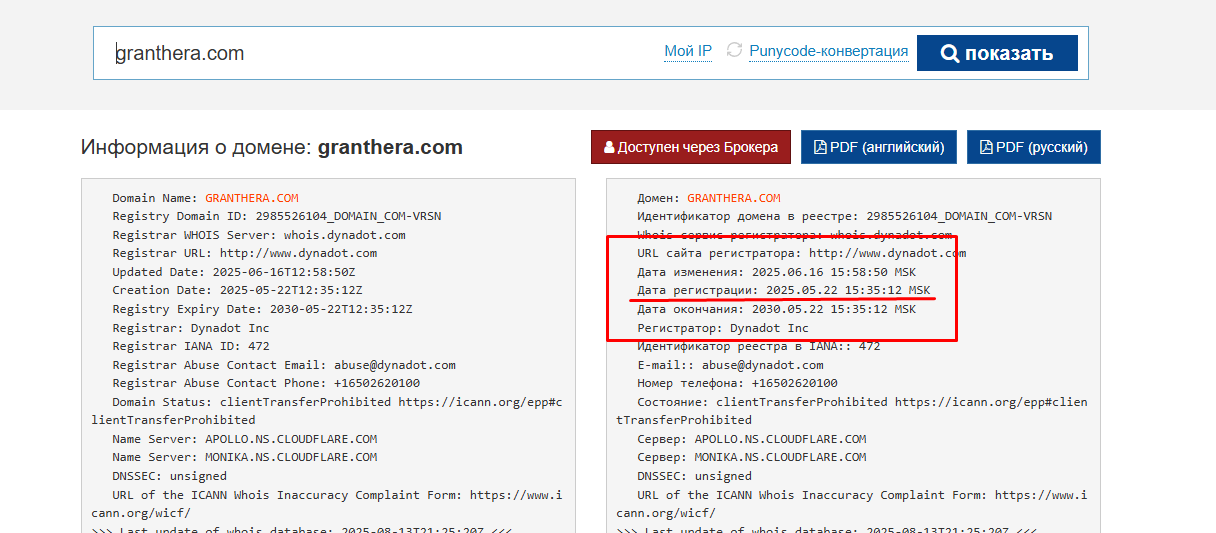
Task: Click the PDF file icon for английский
Action: pos(820,147)
